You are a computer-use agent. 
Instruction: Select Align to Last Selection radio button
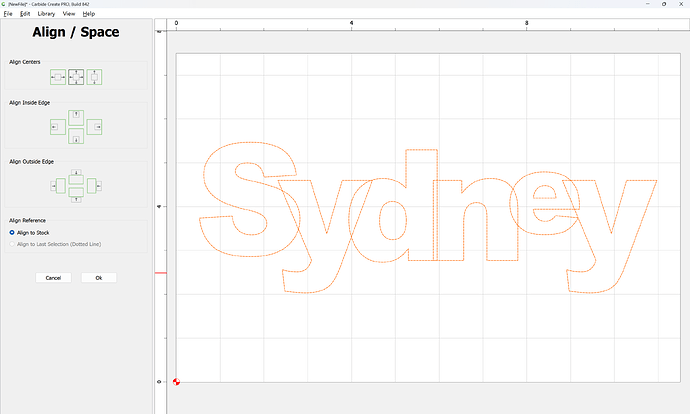coord(12,243)
